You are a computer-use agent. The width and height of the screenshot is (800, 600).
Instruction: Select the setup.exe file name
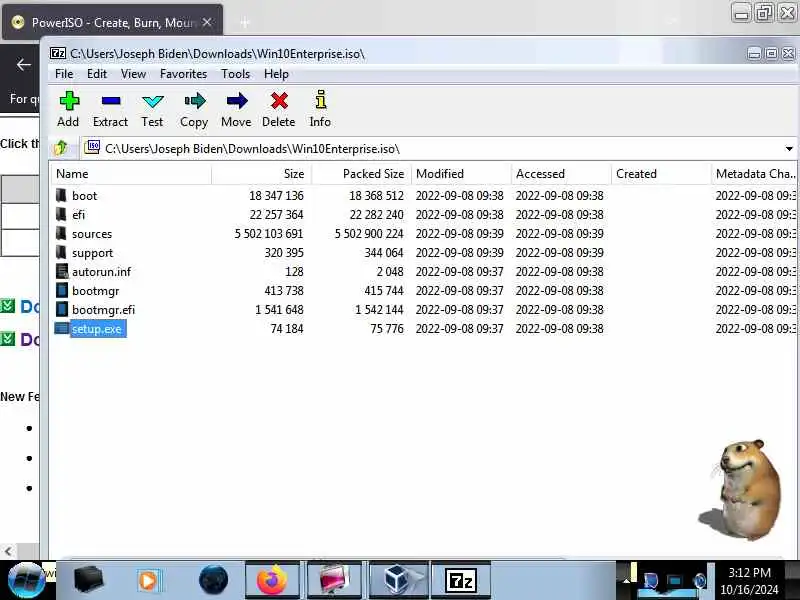click(x=97, y=329)
